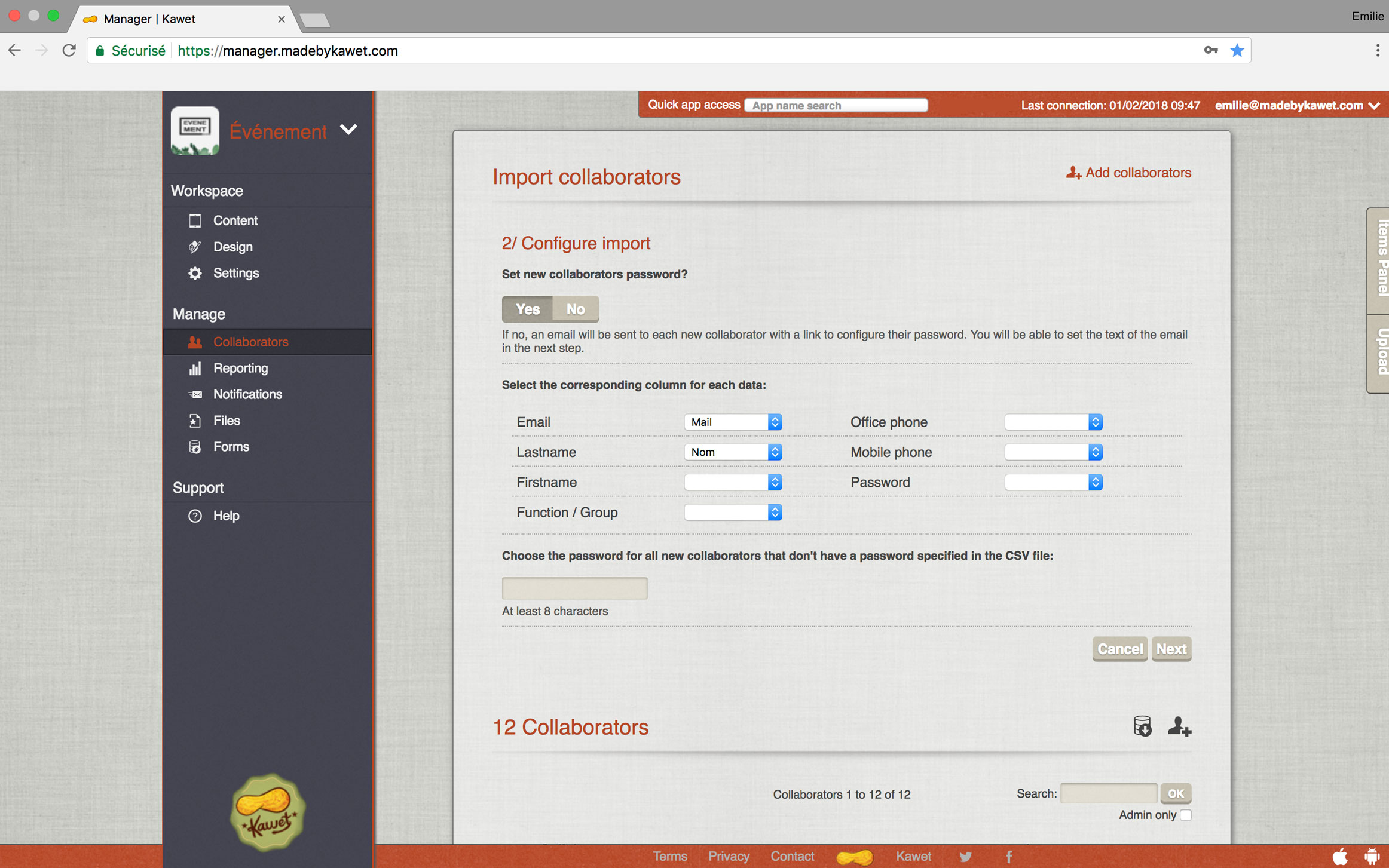1389x868 pixels.
Task: Click the Forms database icon in sidebar
Action: point(195,446)
